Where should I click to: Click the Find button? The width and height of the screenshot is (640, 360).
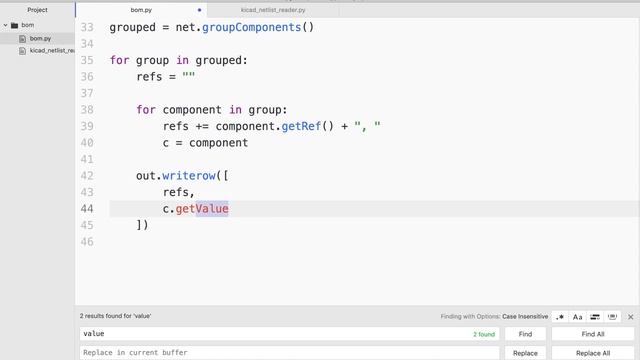tap(525, 334)
